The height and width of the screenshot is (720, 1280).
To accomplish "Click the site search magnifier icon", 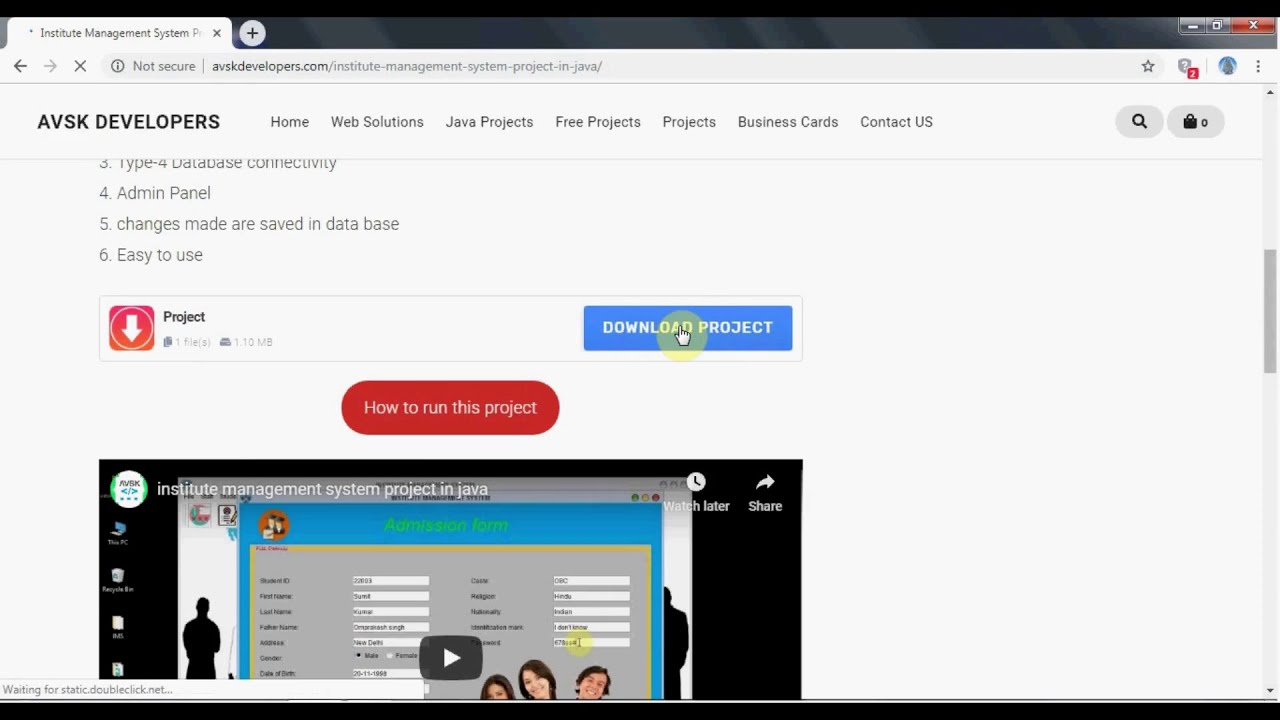I will 1139,122.
